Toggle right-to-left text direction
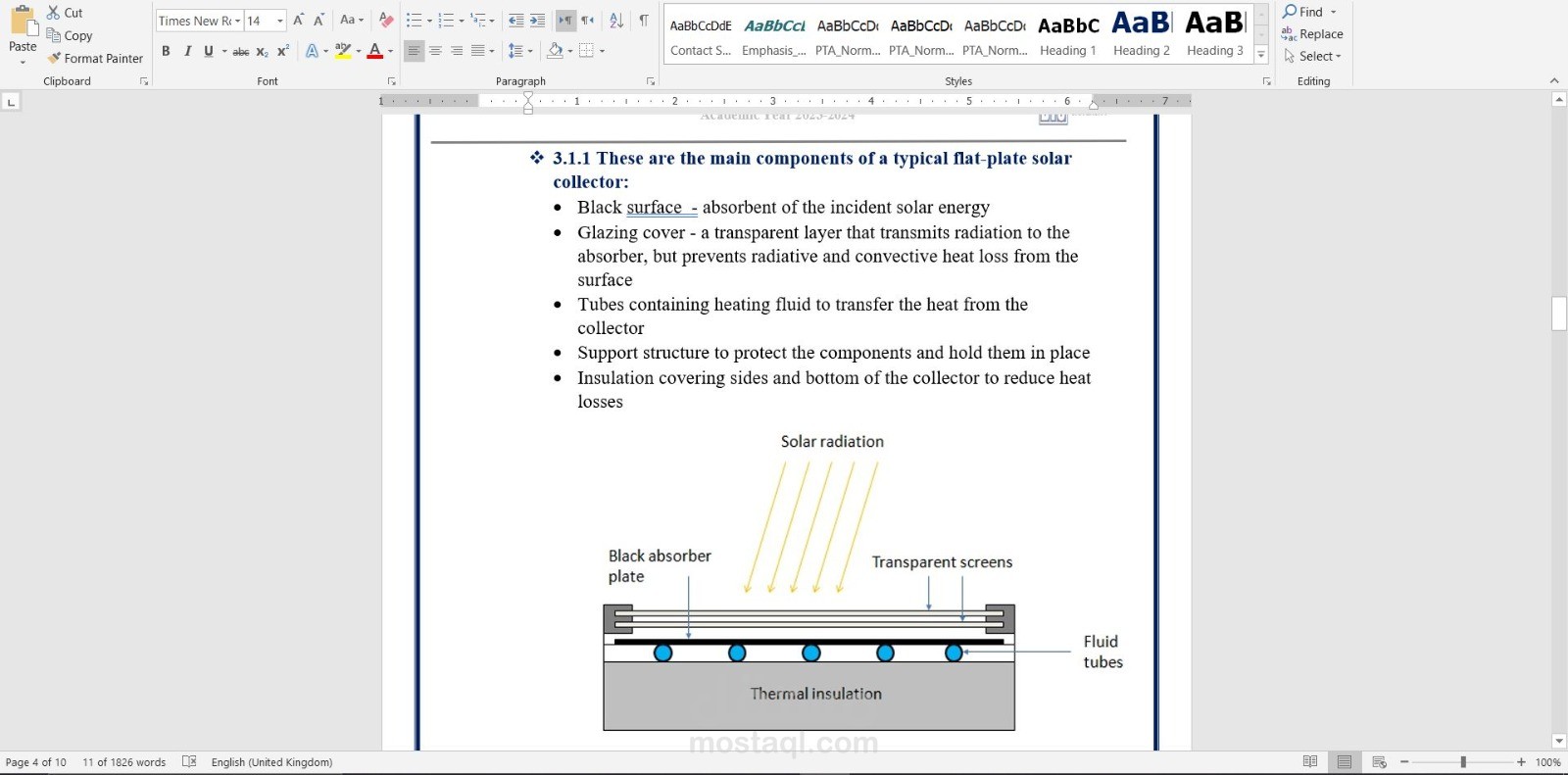 click(x=588, y=20)
